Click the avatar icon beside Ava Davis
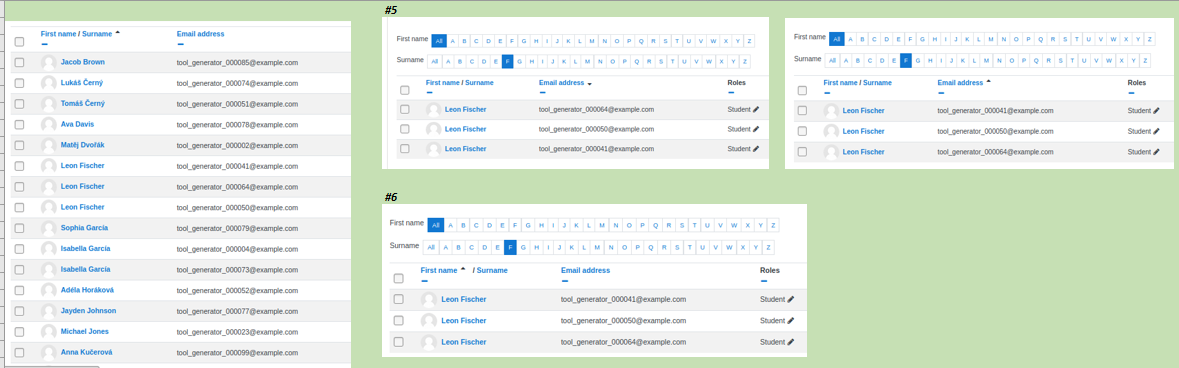 click(49, 125)
